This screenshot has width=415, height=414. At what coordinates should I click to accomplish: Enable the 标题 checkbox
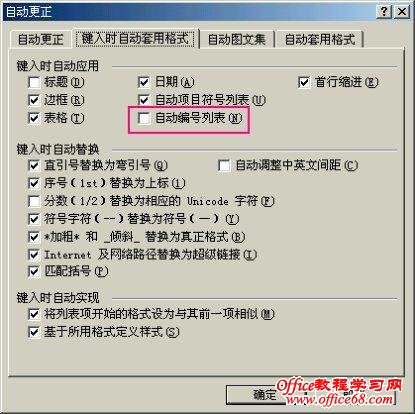click(34, 82)
